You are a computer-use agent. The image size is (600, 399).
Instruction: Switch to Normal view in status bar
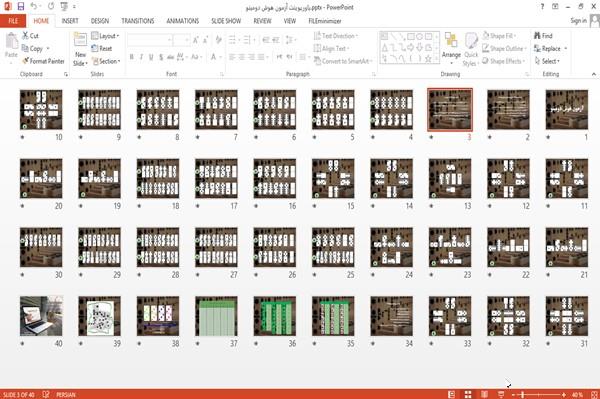(x=452, y=394)
